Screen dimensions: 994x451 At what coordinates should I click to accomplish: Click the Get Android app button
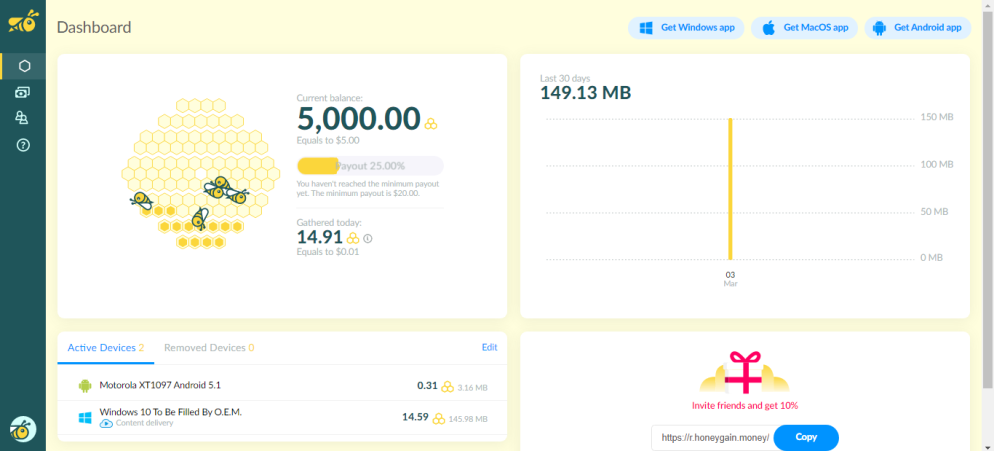[917, 28]
